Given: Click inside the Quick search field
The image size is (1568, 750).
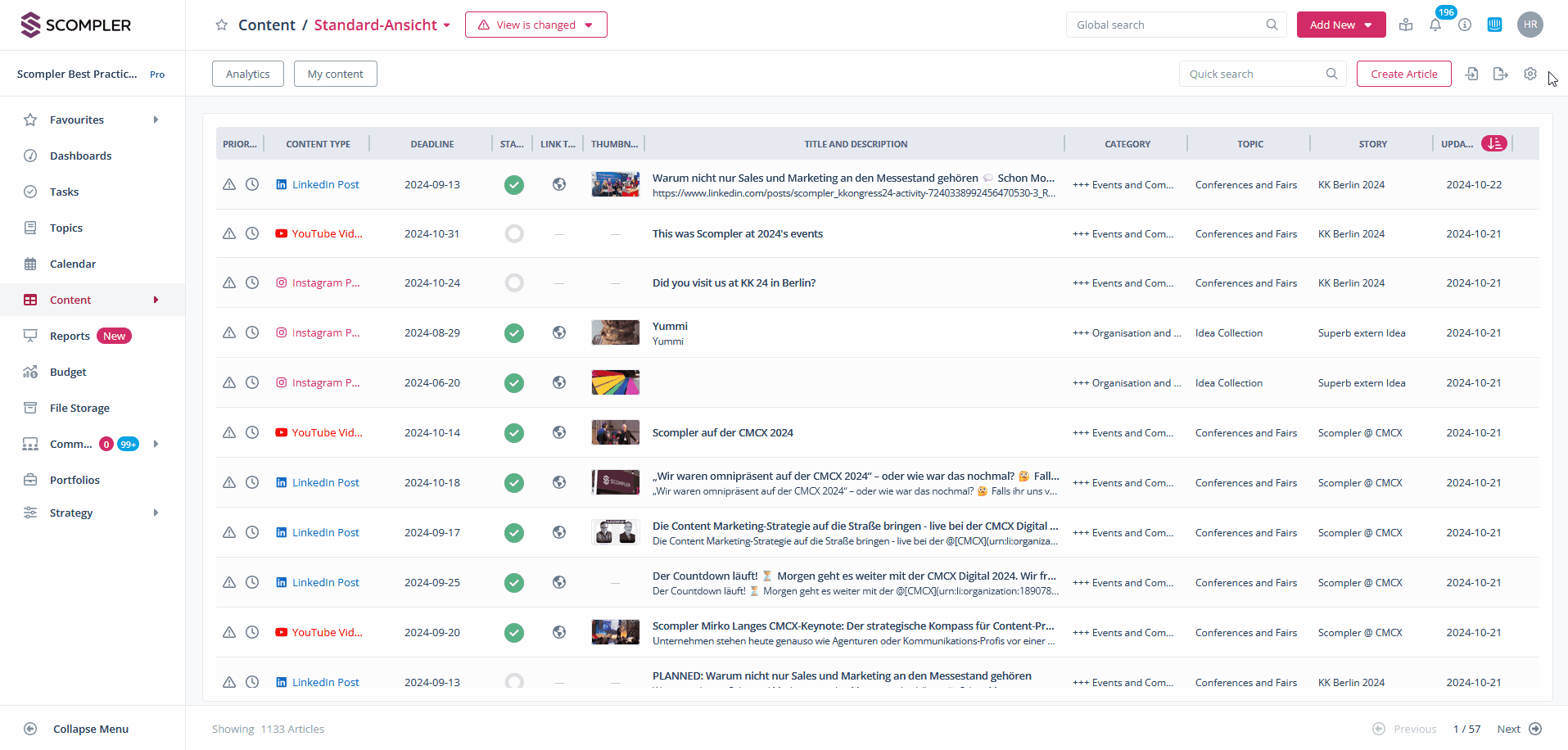Looking at the screenshot, I should coord(1249,74).
